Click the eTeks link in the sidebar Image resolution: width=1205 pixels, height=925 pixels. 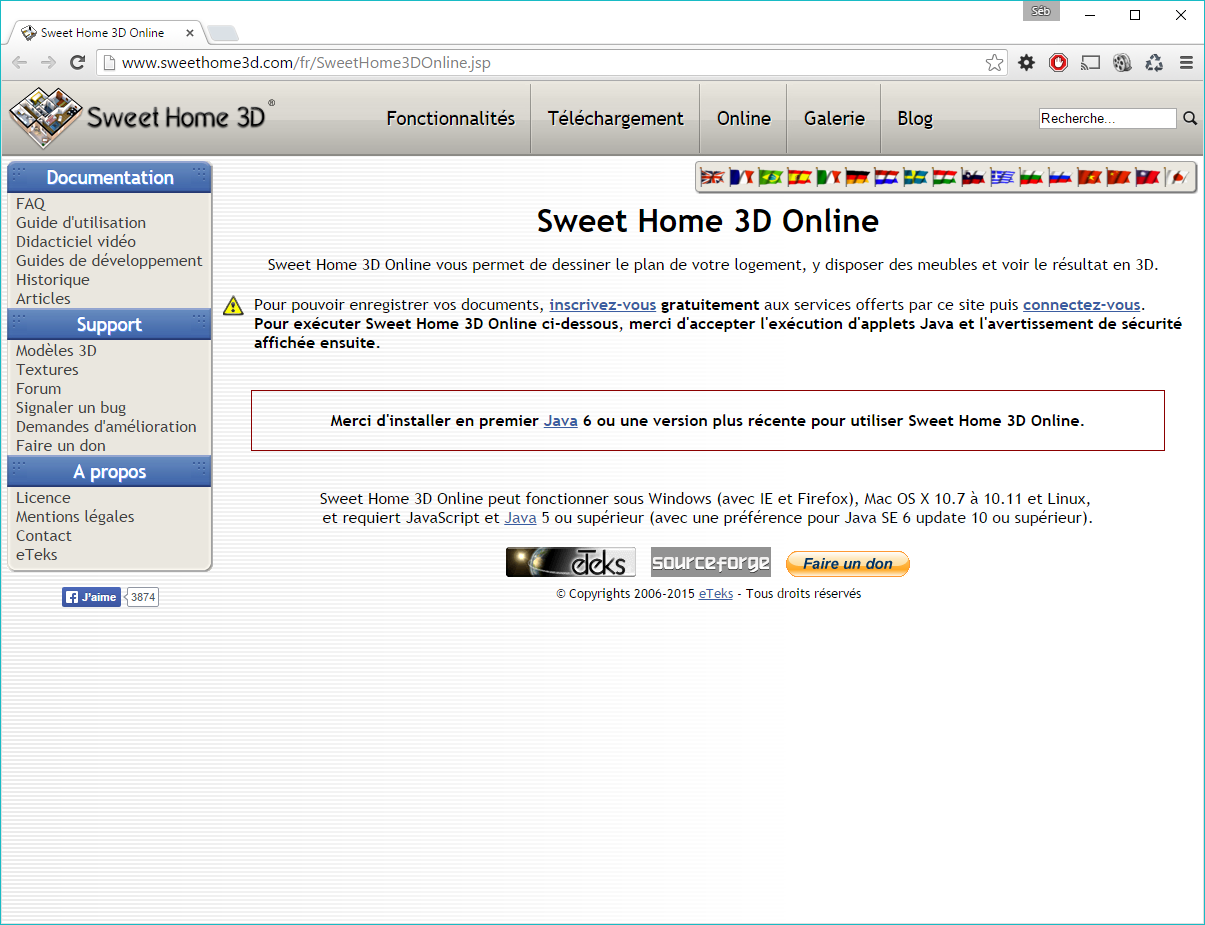pyautogui.click(x=37, y=555)
